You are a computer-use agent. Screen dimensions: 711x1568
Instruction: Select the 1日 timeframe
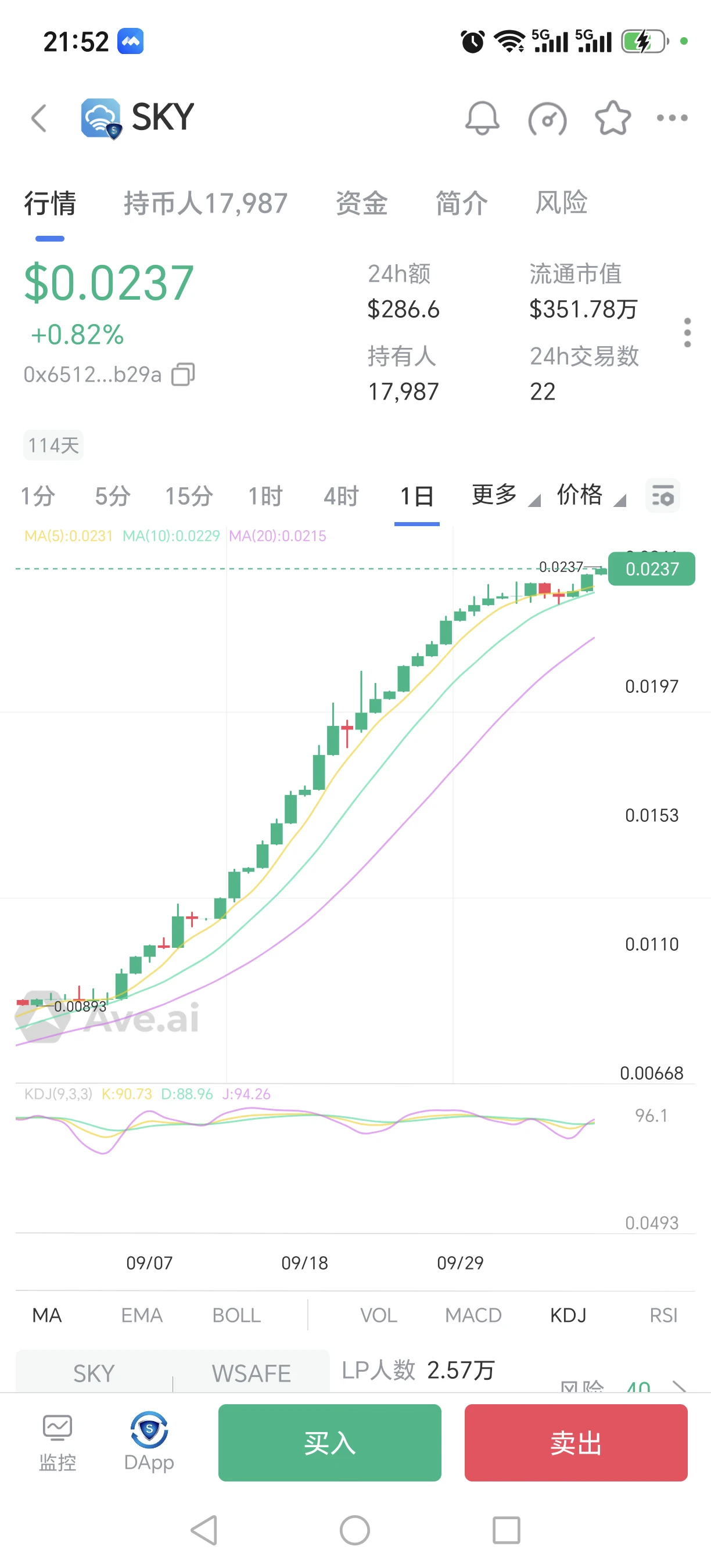tap(417, 496)
